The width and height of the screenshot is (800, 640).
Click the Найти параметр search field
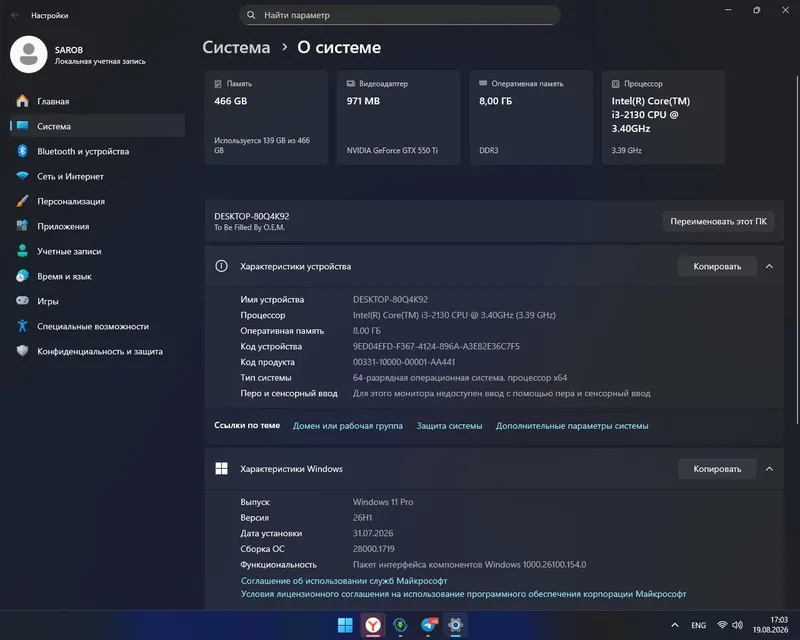point(400,15)
